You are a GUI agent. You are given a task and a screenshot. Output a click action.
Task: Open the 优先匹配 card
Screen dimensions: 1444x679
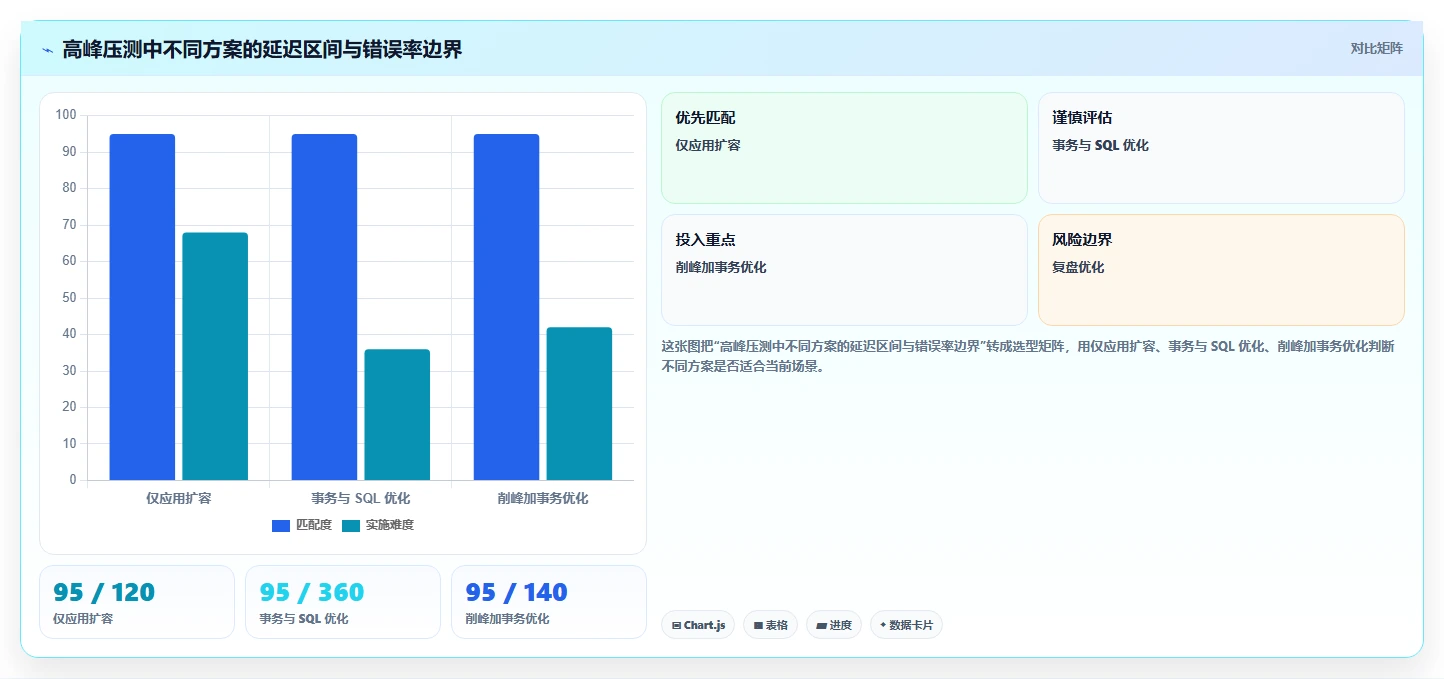(844, 148)
